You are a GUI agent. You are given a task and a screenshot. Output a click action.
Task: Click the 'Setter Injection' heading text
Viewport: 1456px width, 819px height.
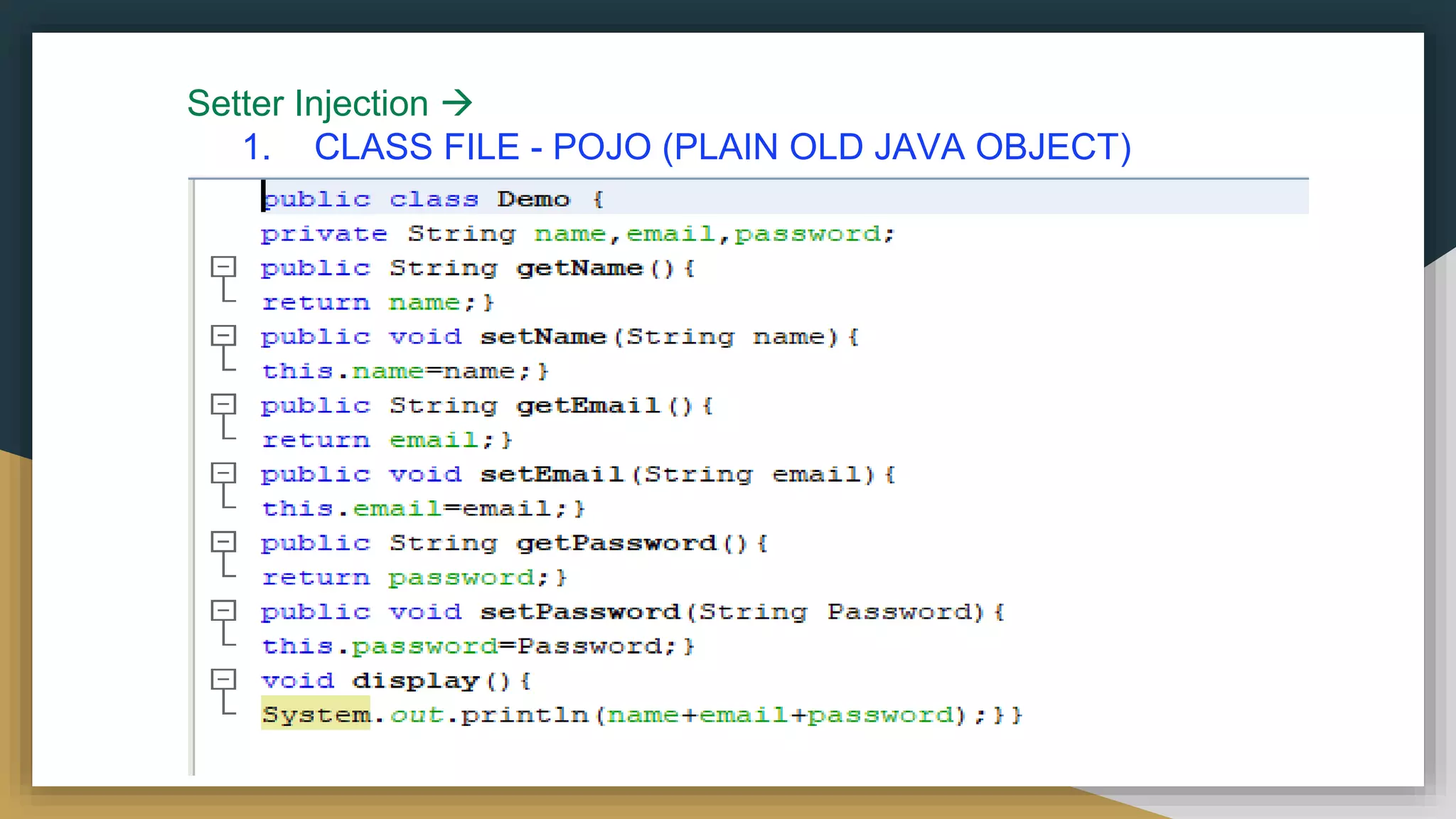click(308, 104)
